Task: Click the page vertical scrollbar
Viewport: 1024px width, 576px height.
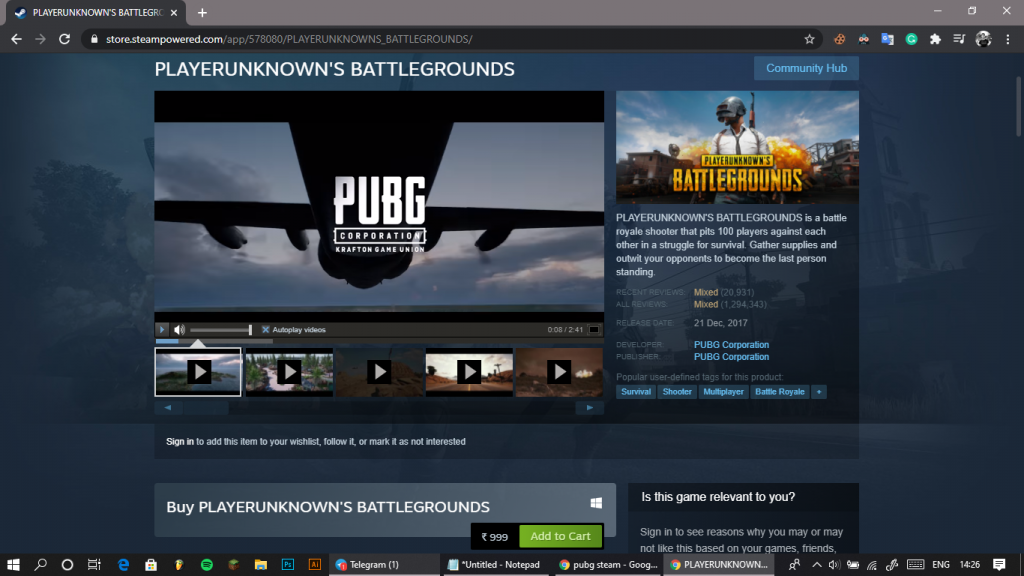Action: (x=1017, y=106)
